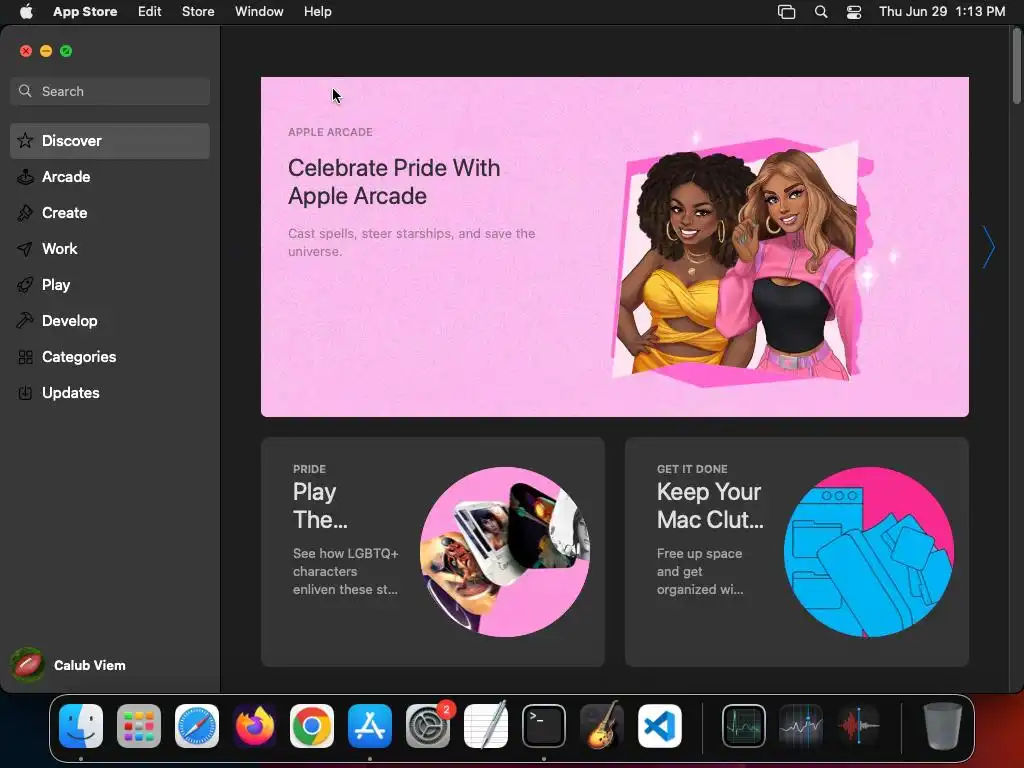Screen dimensions: 1024x768
Task: Launch Safari from the Dock
Action: [197, 726]
